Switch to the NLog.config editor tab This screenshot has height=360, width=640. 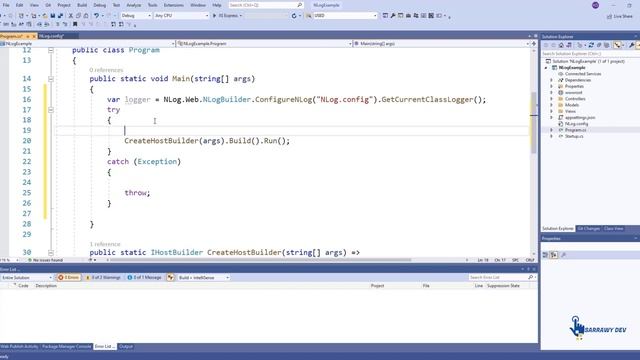51,36
